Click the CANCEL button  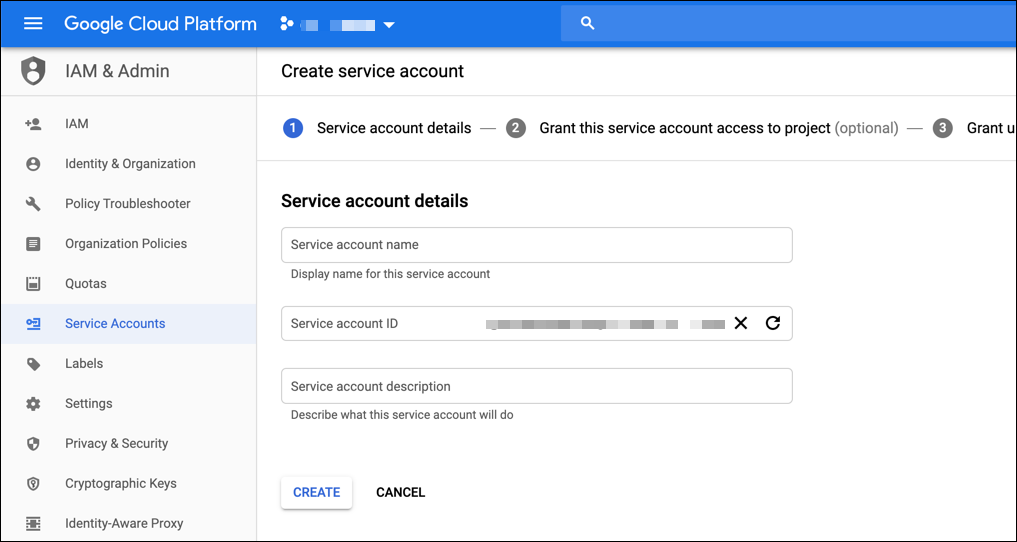click(400, 493)
